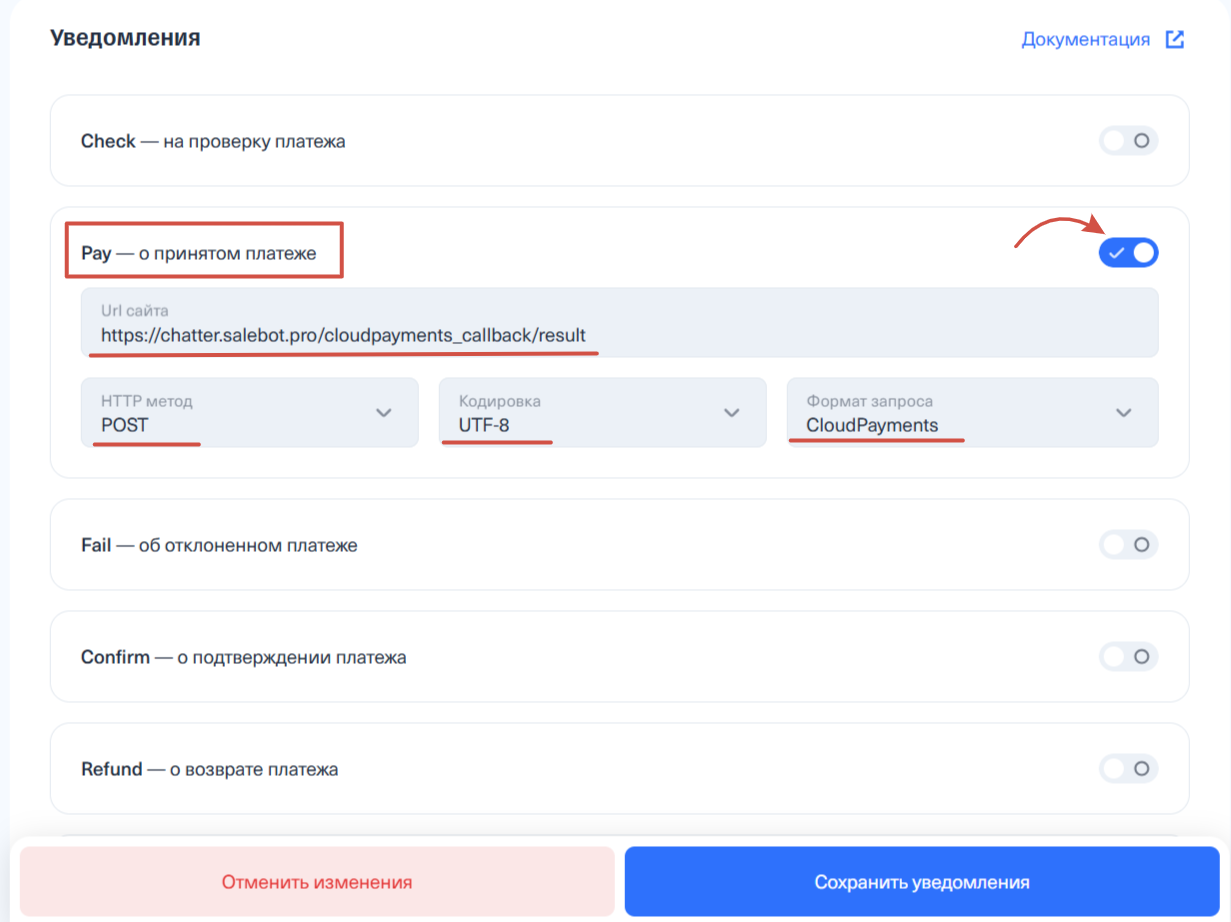Disable the Pay notification toggle
The height and width of the screenshot is (922, 1231).
1129,253
